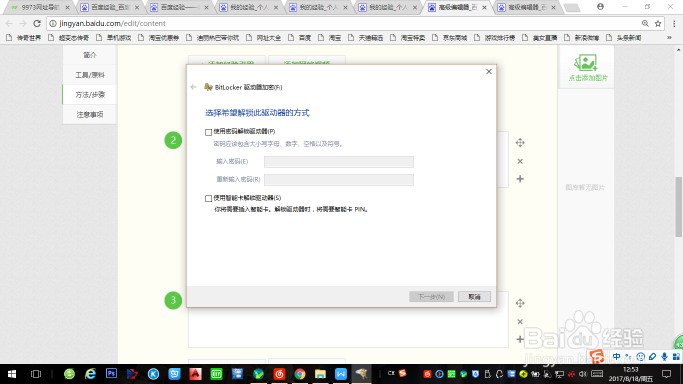Click the page vertical scrollbar thumb
This screenshot has height=384, width=683.
click(679, 207)
